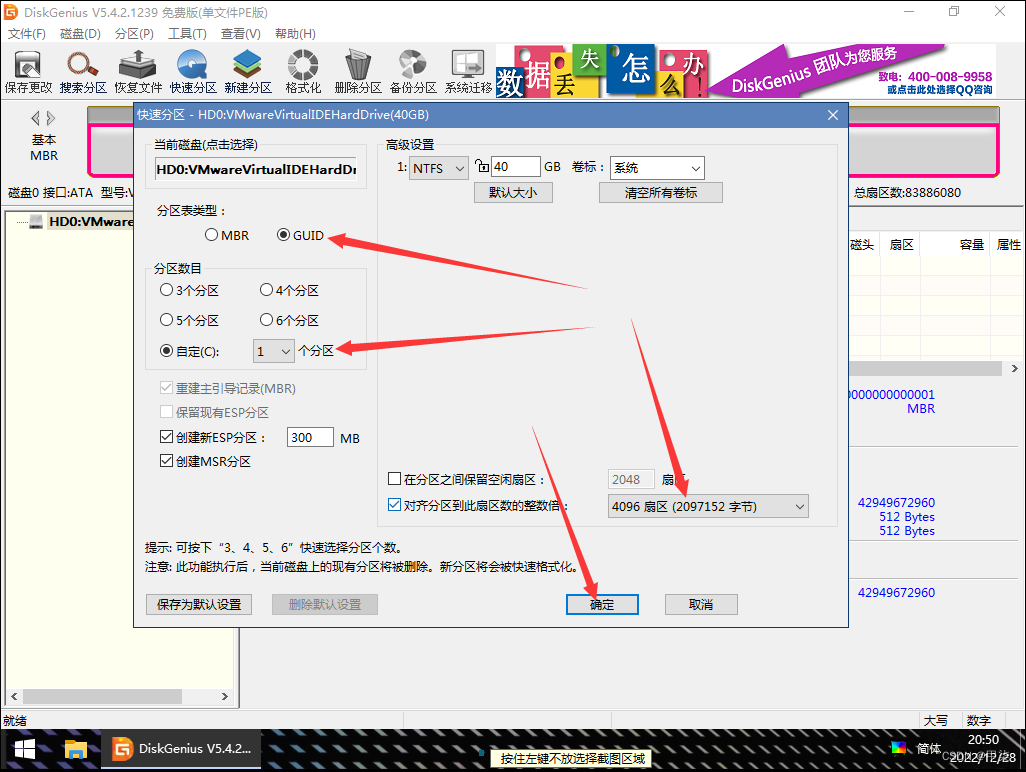
Task: Click the 容量 column header
Action: point(971,245)
